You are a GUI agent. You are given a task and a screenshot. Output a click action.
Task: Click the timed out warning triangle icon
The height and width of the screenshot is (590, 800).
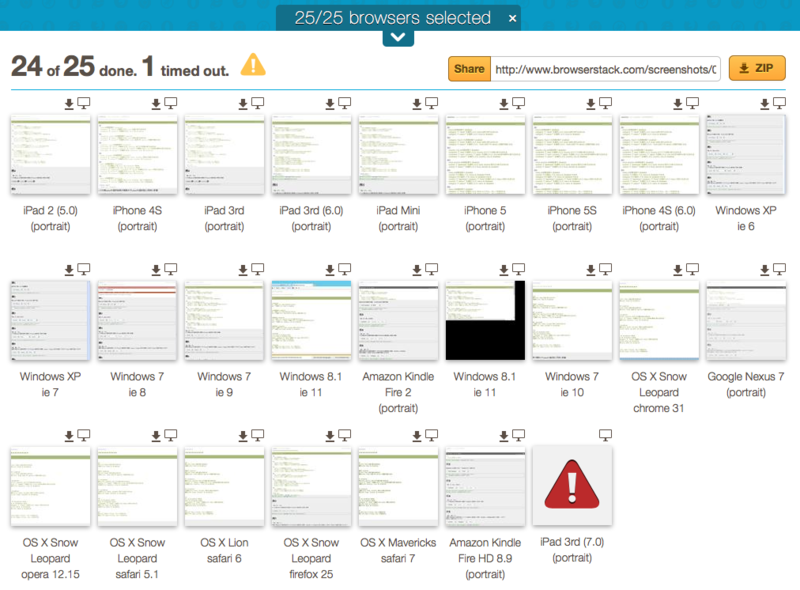[253, 65]
